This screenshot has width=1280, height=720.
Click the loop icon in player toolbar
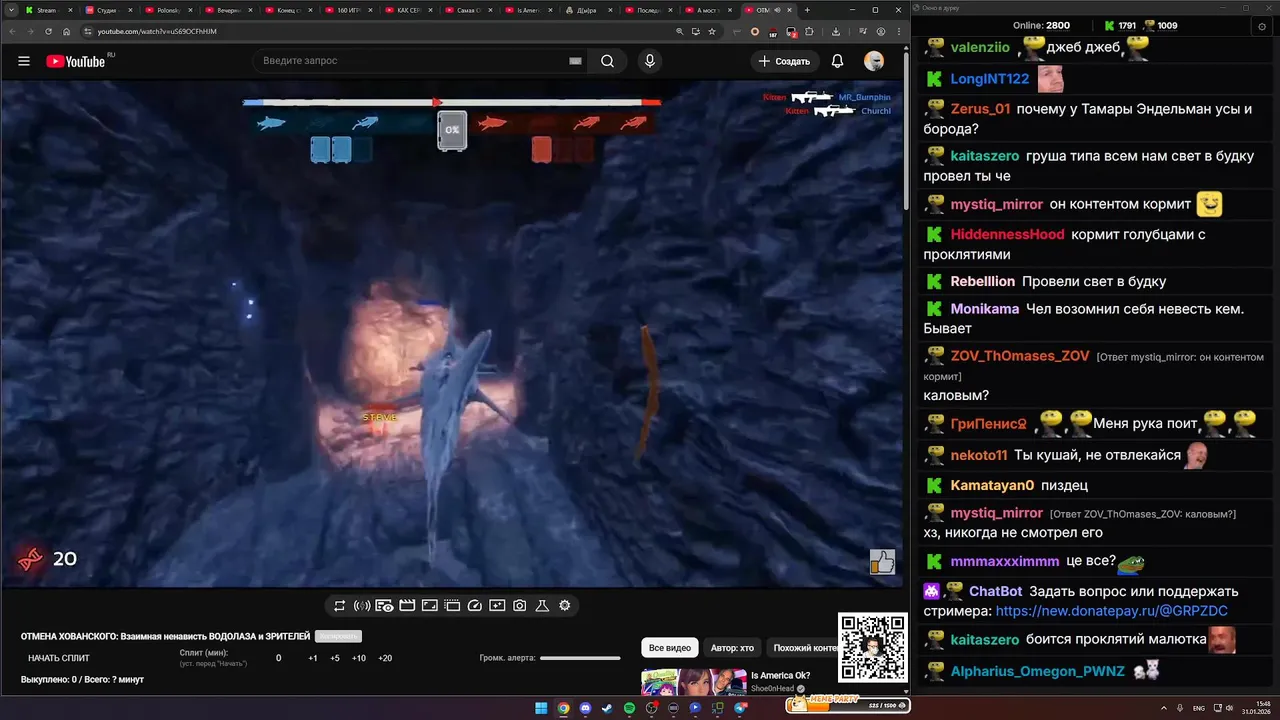click(x=339, y=605)
